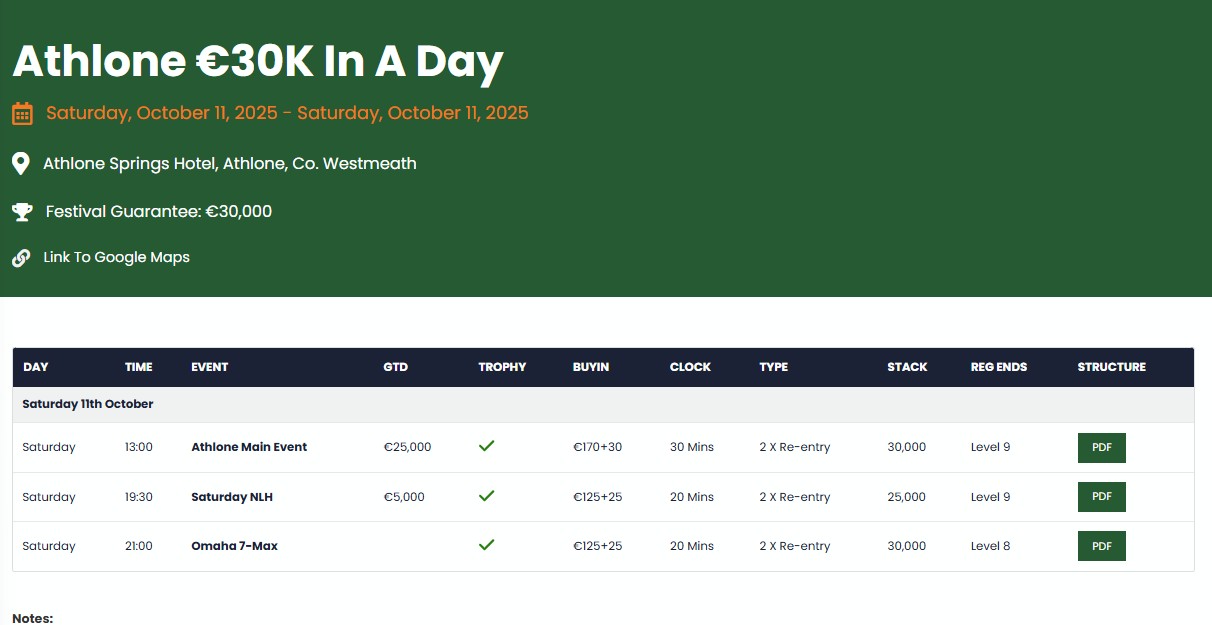This screenshot has width=1212, height=625.
Task: Click the STRUCTURE column header
Action: 1111,367
